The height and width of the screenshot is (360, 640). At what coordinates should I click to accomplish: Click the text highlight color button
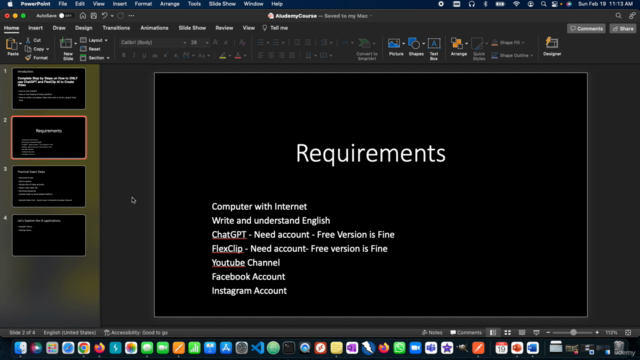tap(222, 56)
